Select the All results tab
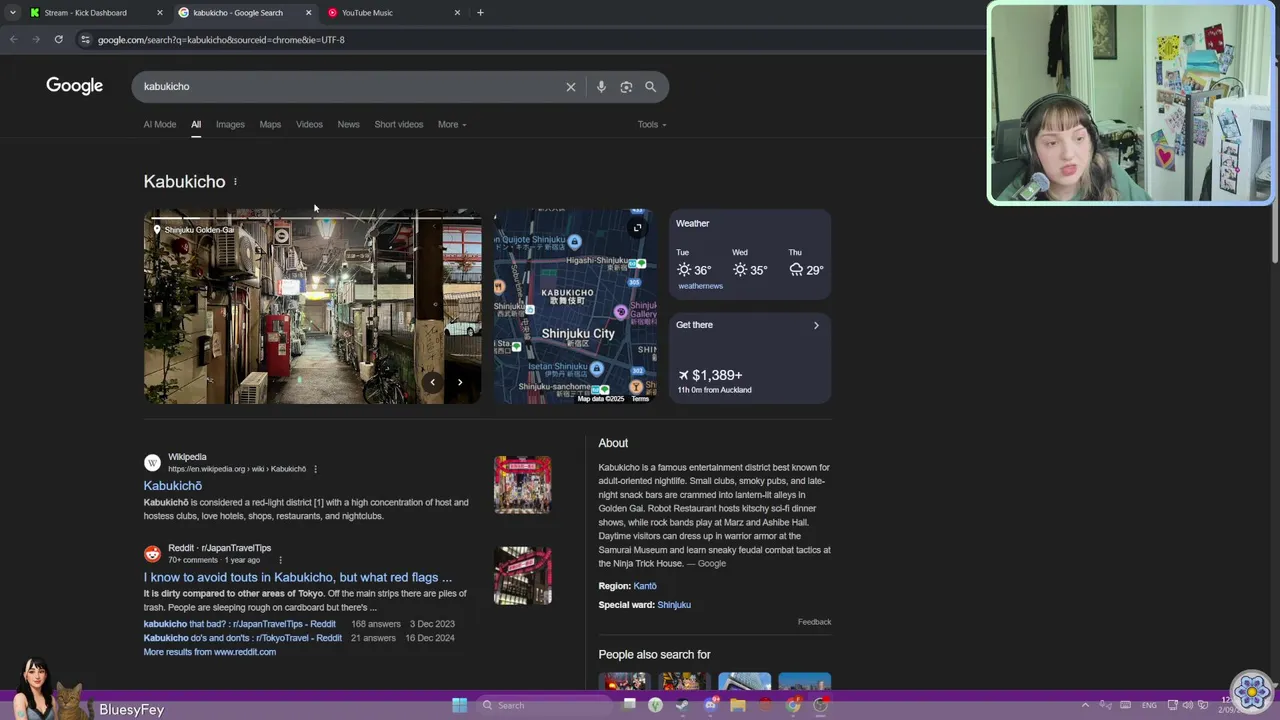Viewport: 1280px width, 720px height. tap(196, 125)
